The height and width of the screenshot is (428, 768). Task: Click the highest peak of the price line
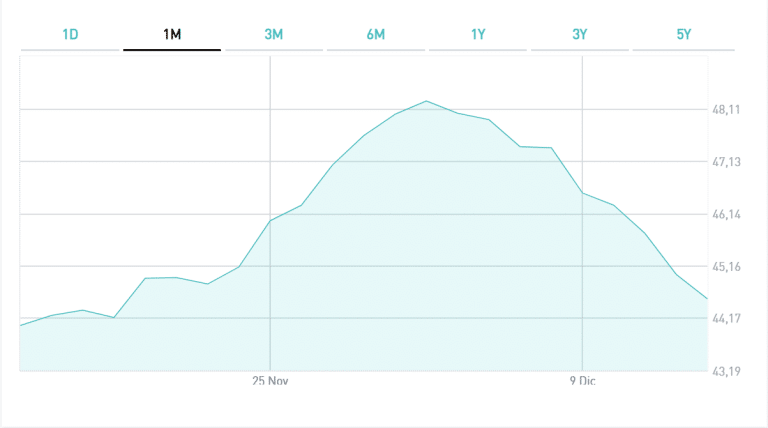coord(427,101)
